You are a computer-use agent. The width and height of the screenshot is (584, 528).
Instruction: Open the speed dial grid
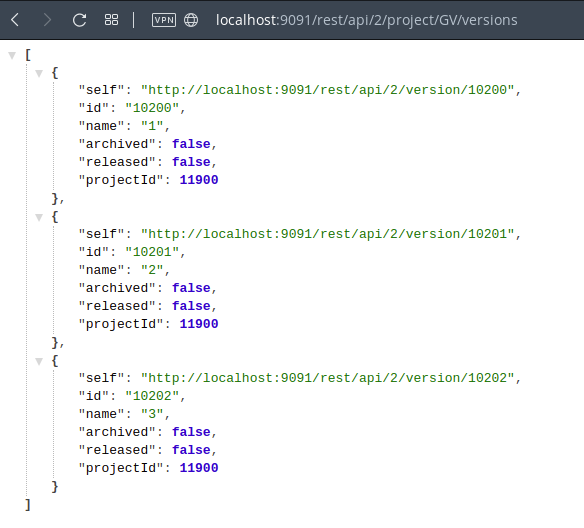(x=111, y=20)
